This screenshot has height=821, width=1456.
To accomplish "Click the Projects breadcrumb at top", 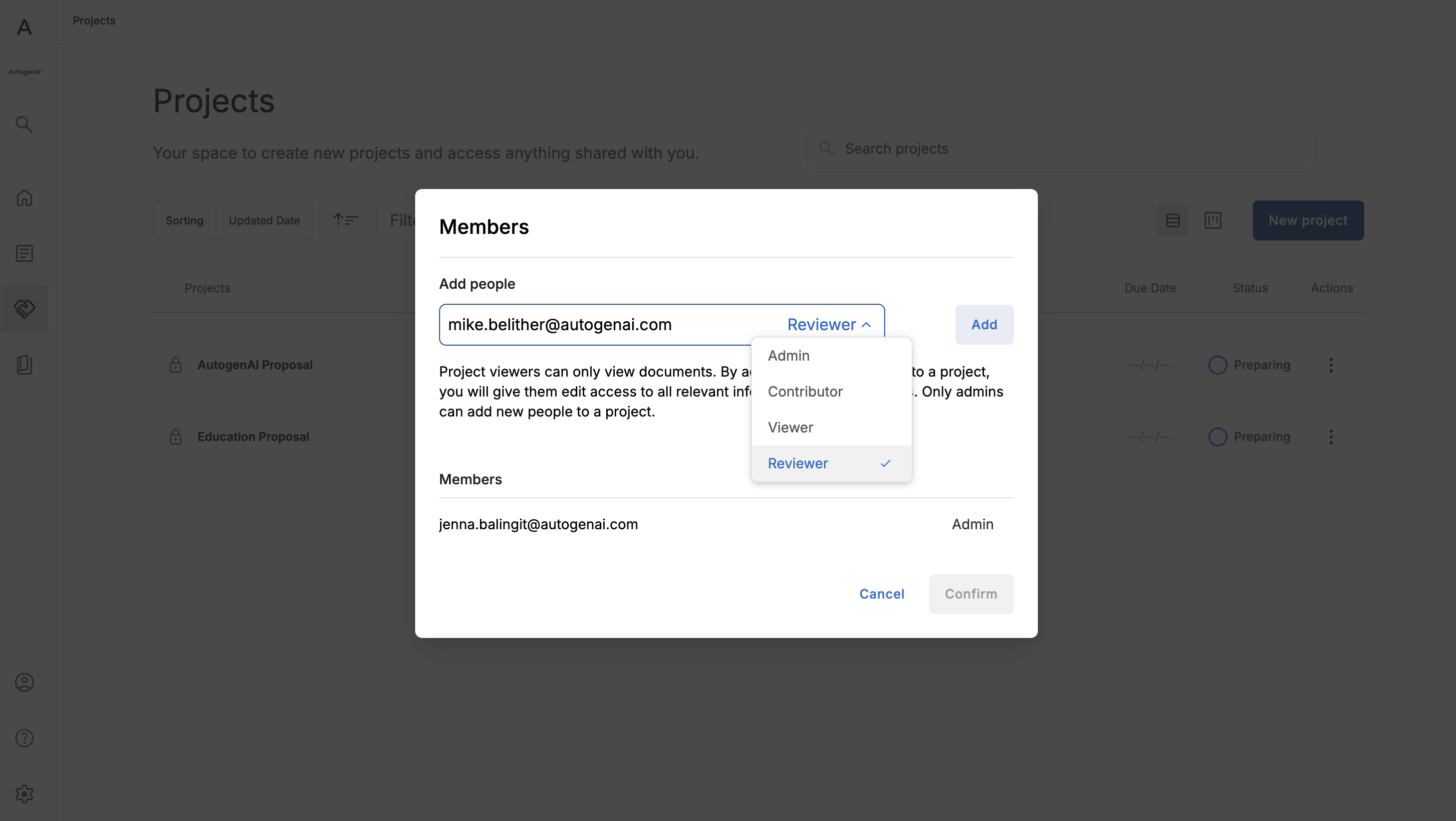I will pos(94,20).
